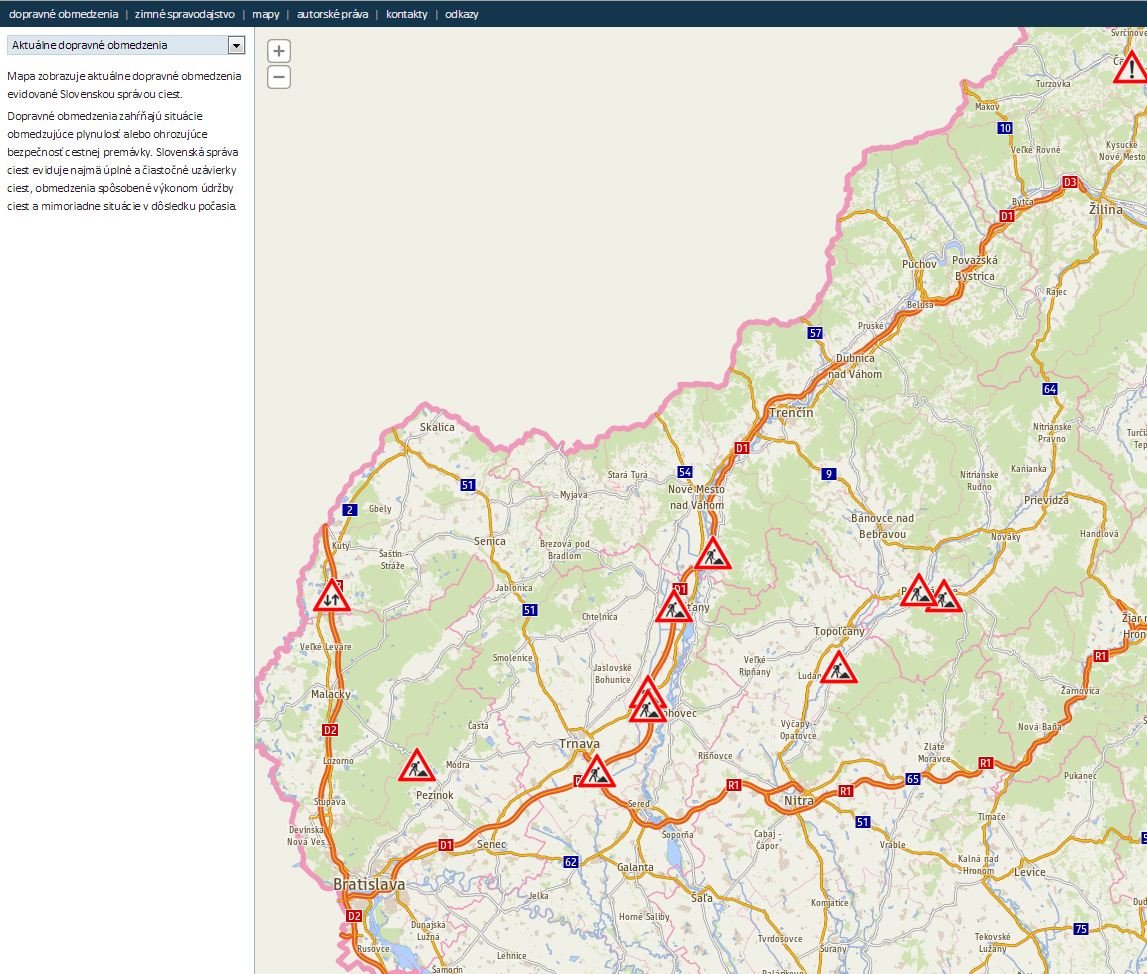Click the zoom in plus button
This screenshot has height=974, width=1147.
click(x=279, y=52)
